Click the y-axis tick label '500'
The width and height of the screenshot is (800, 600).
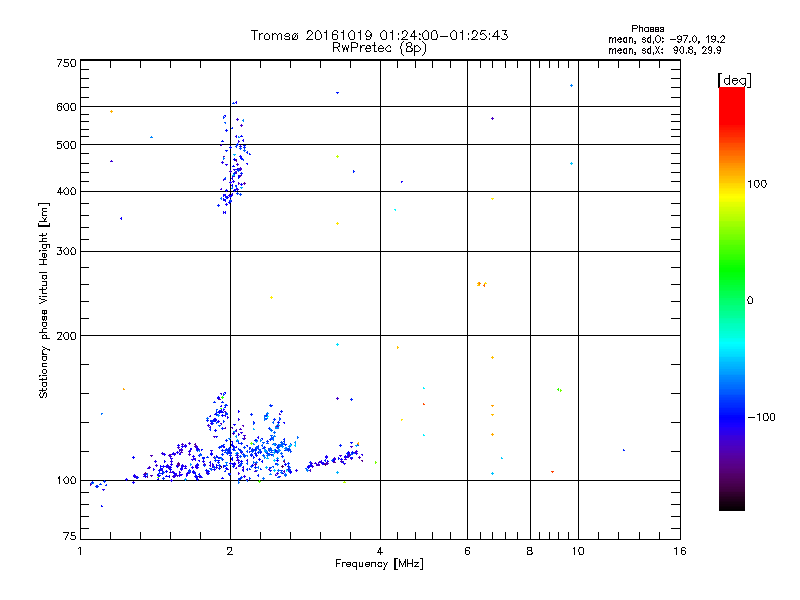pos(66,145)
